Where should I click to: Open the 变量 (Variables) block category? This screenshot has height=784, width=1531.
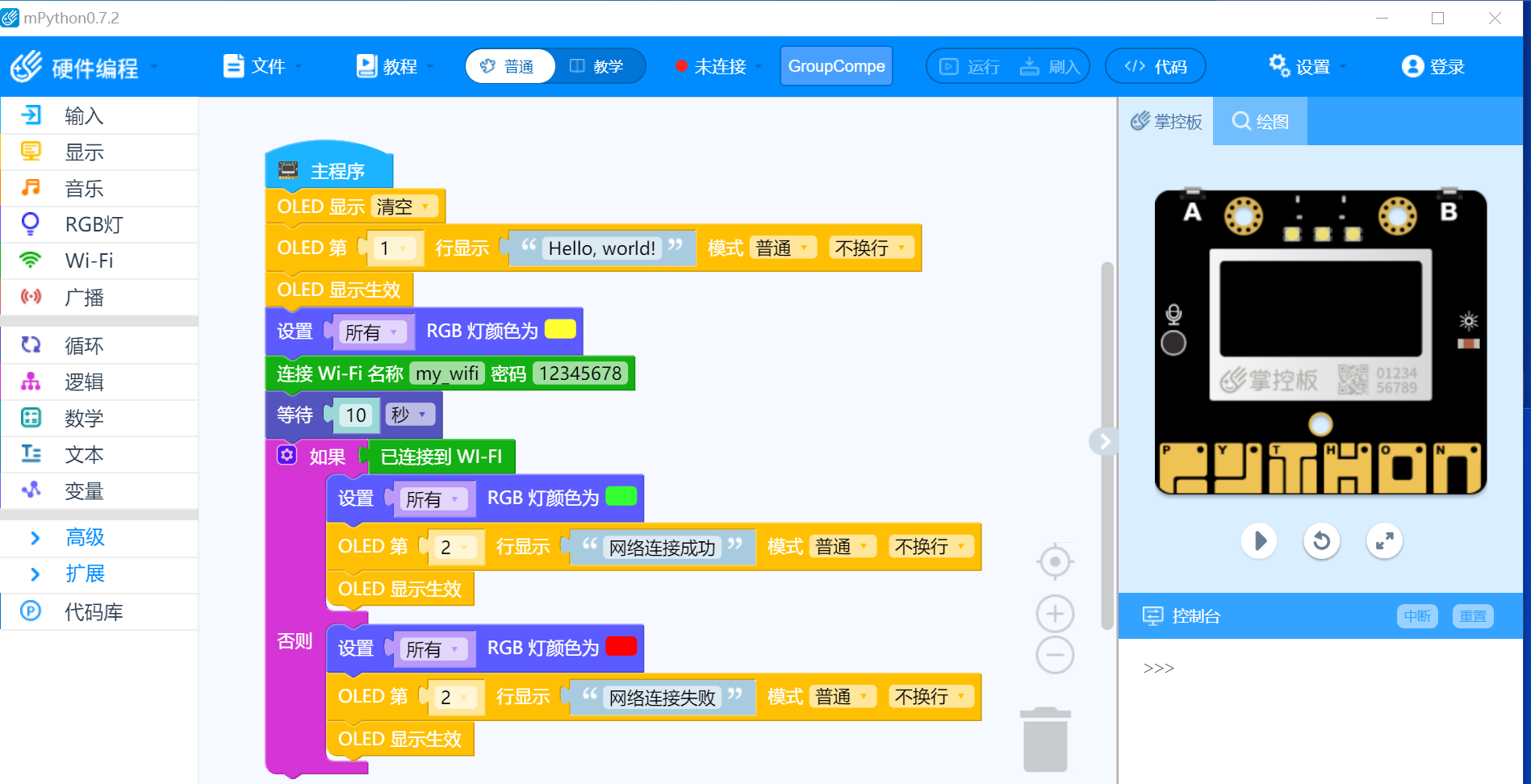pos(99,491)
